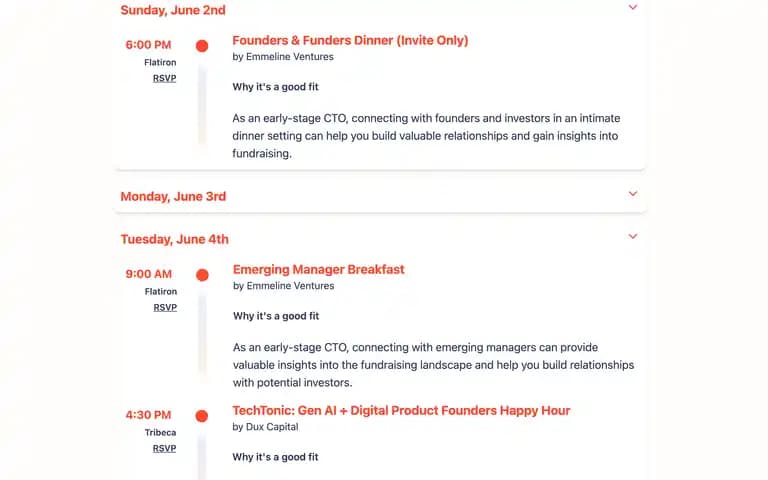Open TechTonic Gen AI Happy Hour title
Image resolution: width=768 pixels, height=480 pixels.
point(401,411)
